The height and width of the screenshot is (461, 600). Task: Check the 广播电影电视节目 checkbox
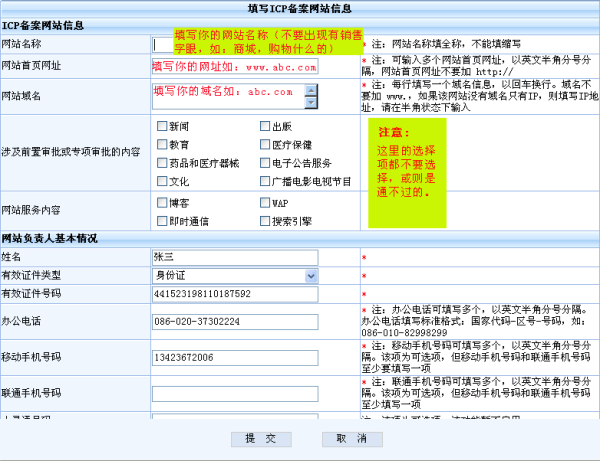pyautogui.click(x=265, y=182)
